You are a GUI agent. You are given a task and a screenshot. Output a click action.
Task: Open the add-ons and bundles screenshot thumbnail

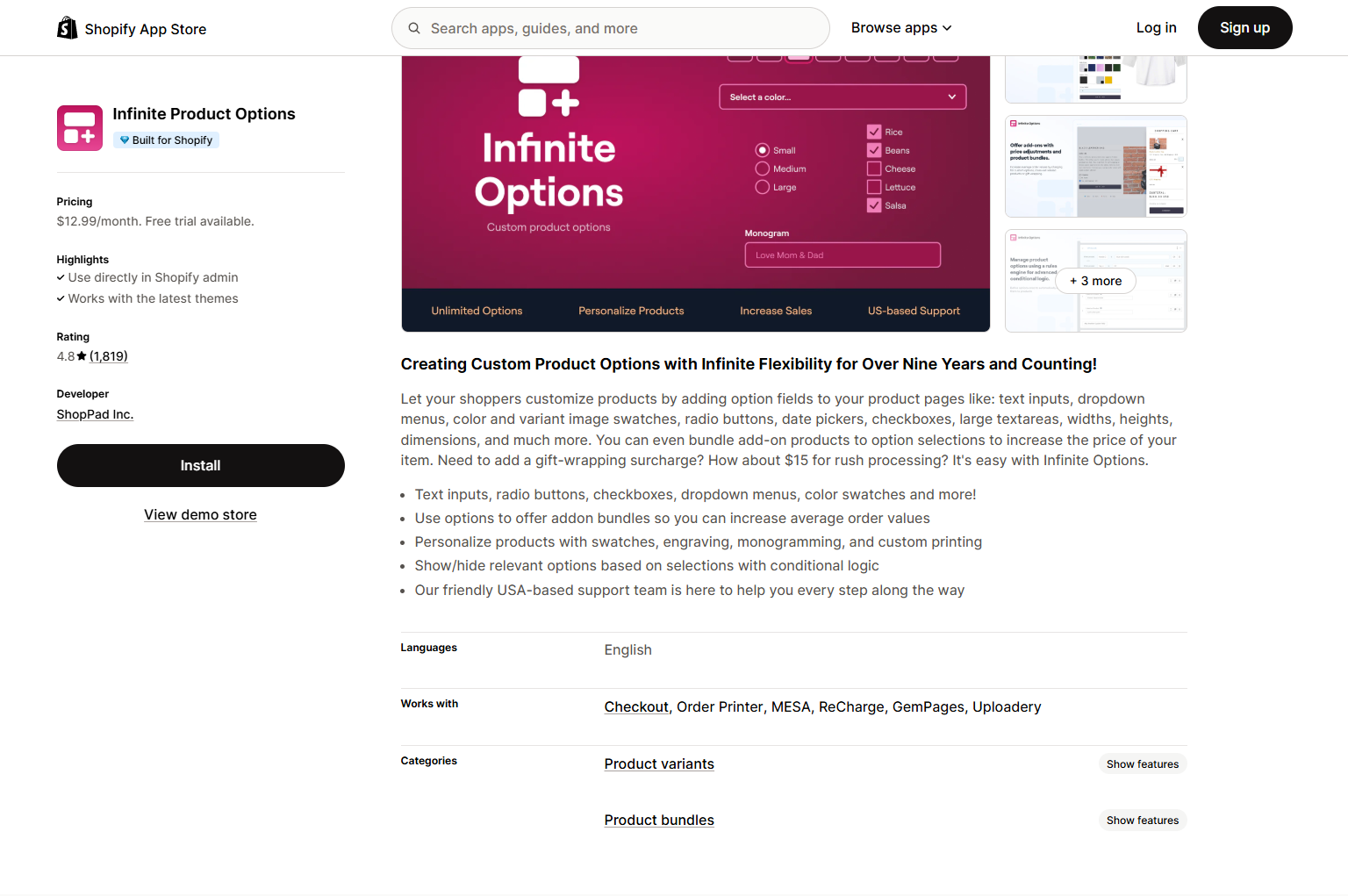pos(1095,167)
